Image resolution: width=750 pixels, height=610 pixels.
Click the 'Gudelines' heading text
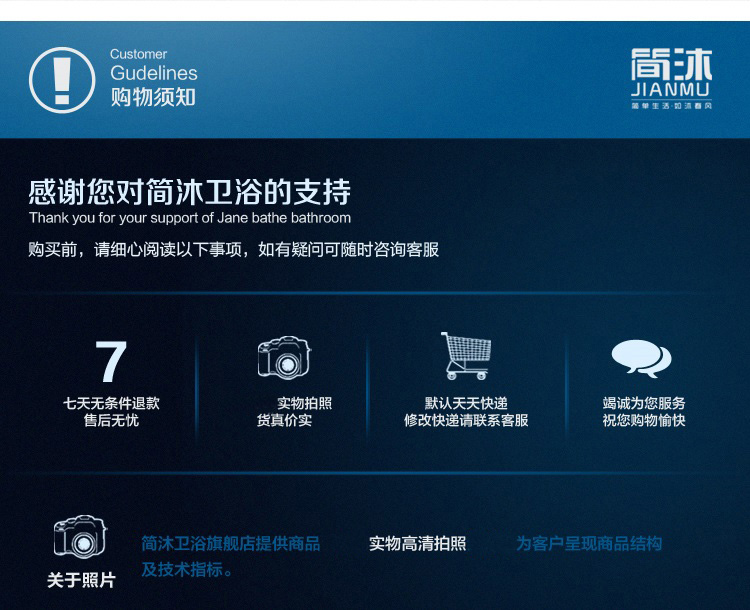pos(154,73)
